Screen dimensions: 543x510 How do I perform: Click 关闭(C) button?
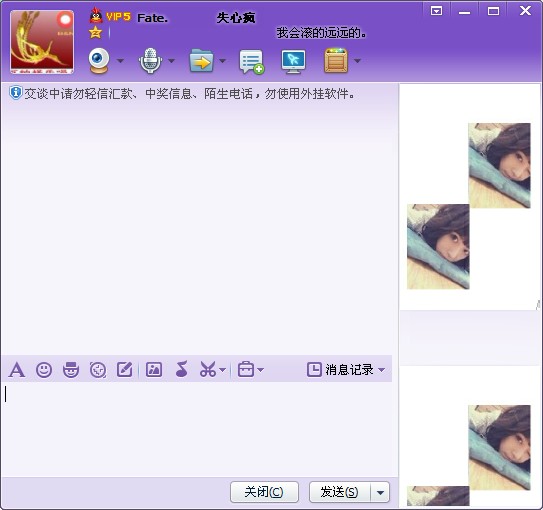pyautogui.click(x=264, y=492)
